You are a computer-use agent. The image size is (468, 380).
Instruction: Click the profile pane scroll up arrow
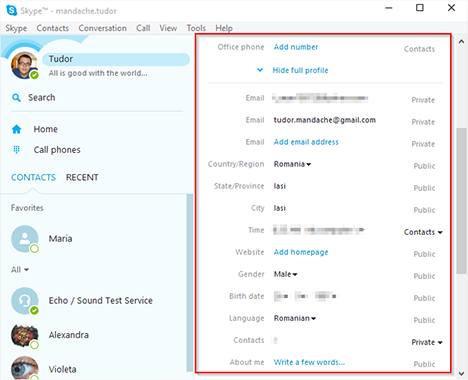click(x=461, y=42)
